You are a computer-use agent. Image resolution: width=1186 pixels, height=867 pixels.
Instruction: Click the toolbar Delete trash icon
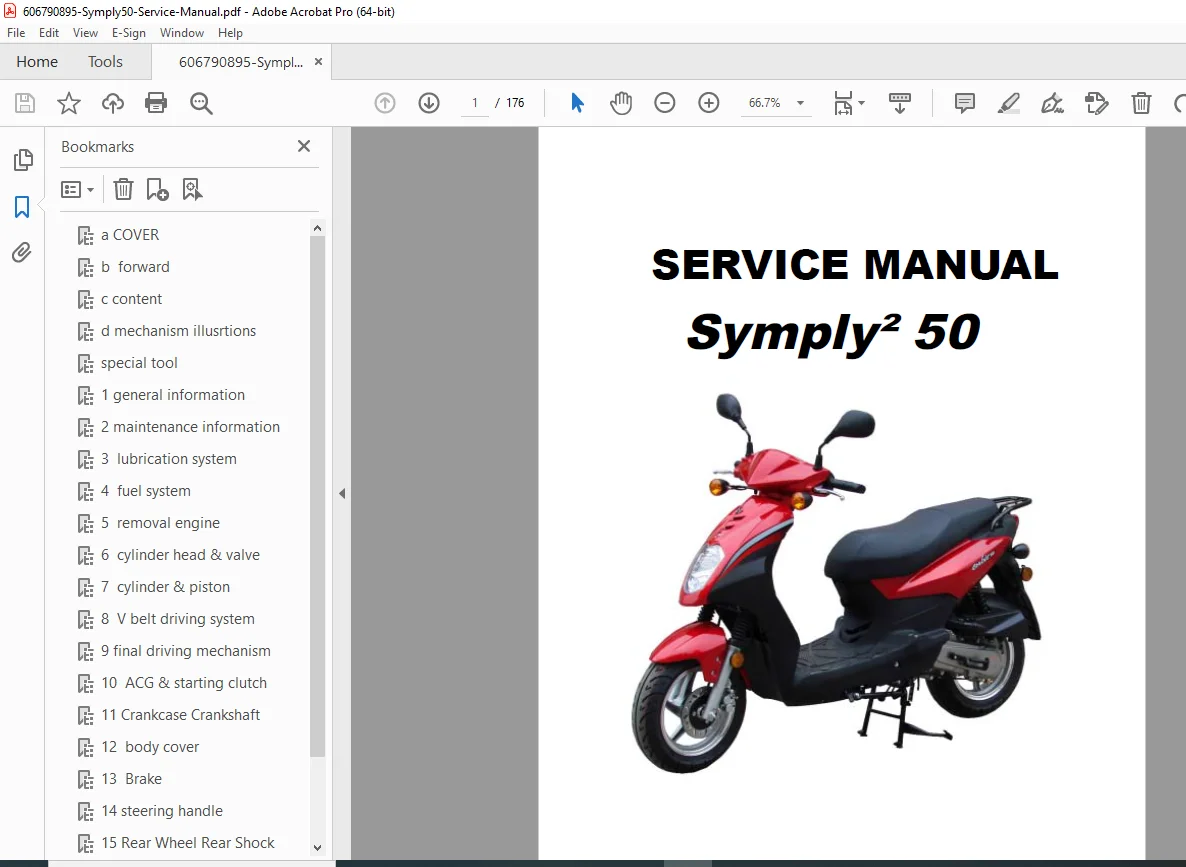coord(1141,103)
